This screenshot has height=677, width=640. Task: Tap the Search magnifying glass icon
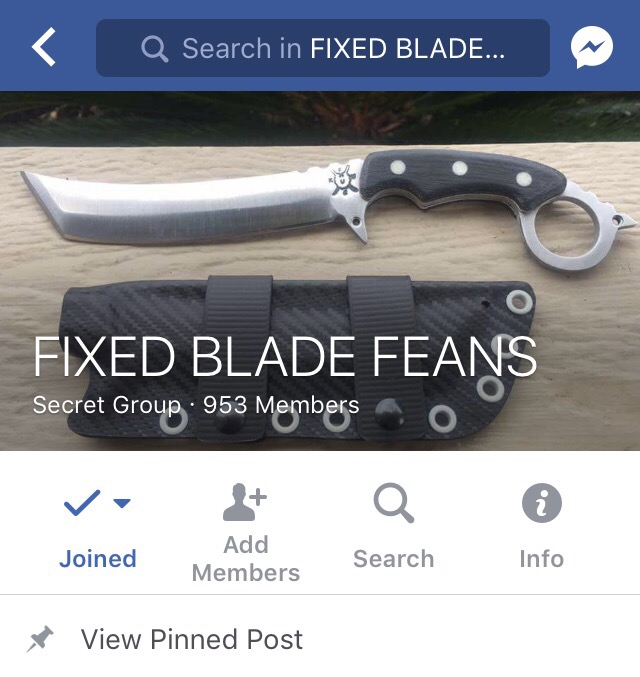point(393,503)
